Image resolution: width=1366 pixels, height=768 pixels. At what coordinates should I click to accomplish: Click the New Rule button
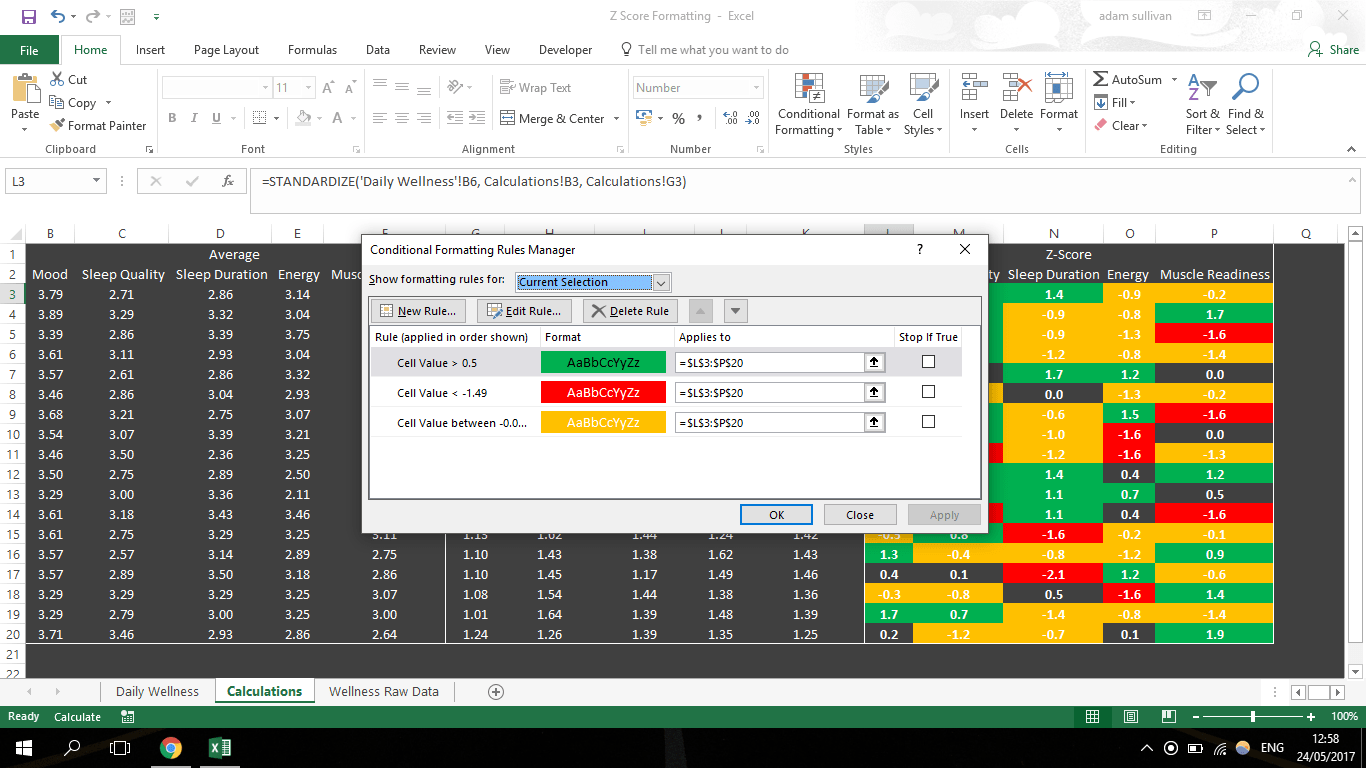tap(419, 311)
